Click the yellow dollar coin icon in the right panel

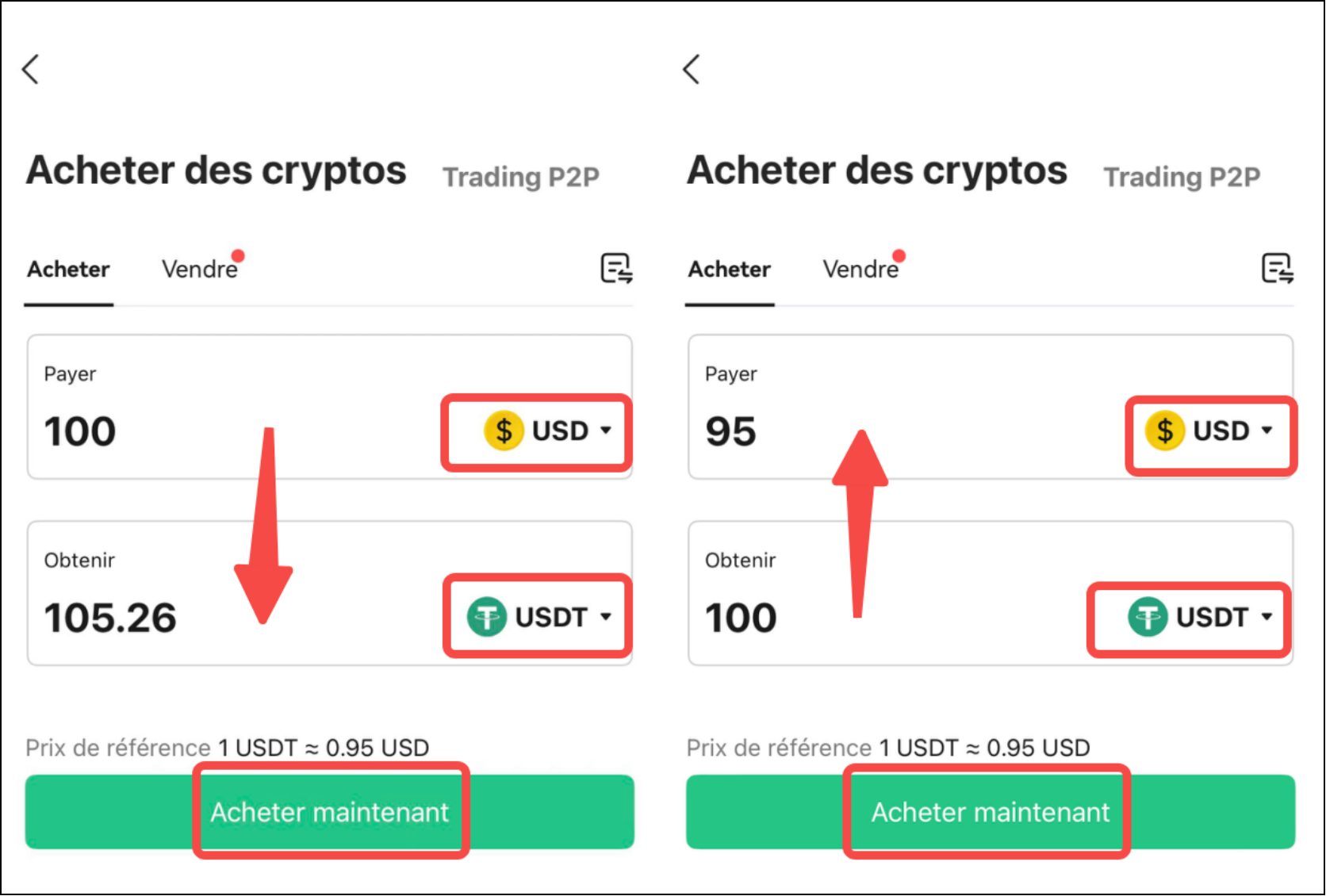pyautogui.click(x=1165, y=431)
